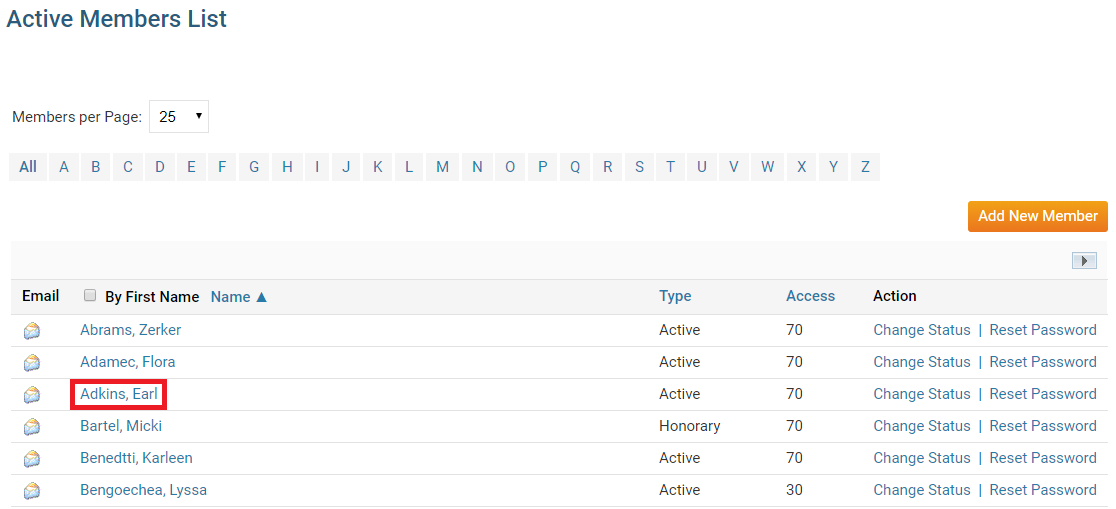
Task: Filter members by letter B
Action: point(96,167)
